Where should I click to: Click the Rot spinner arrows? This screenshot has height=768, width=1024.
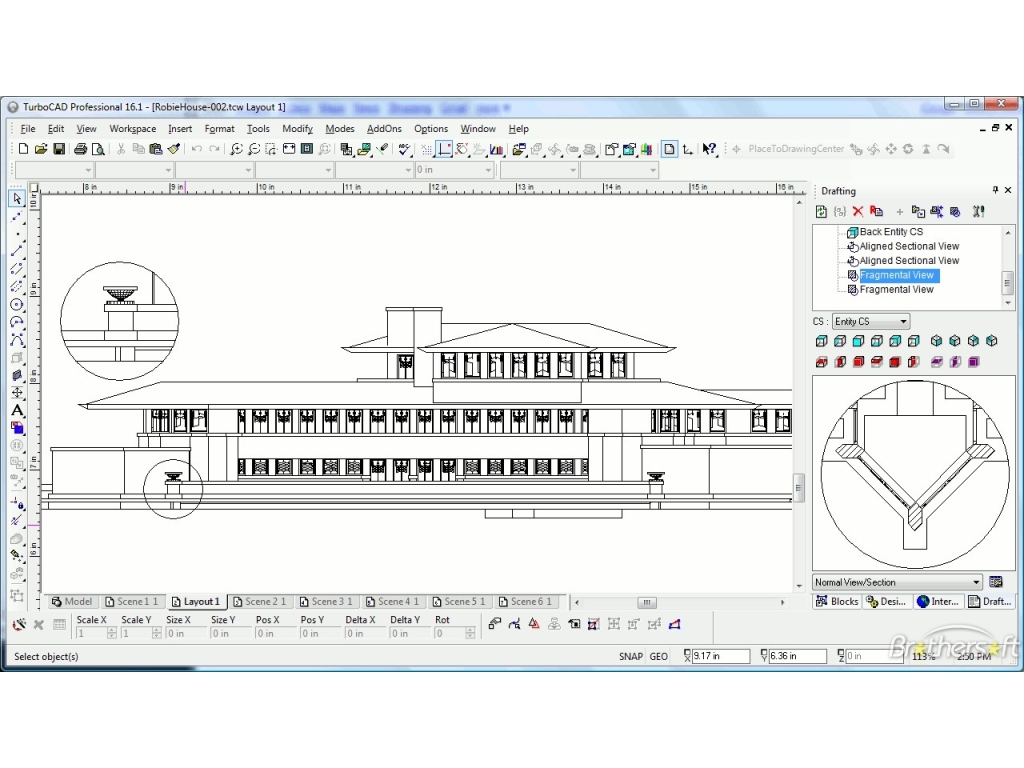[470, 633]
